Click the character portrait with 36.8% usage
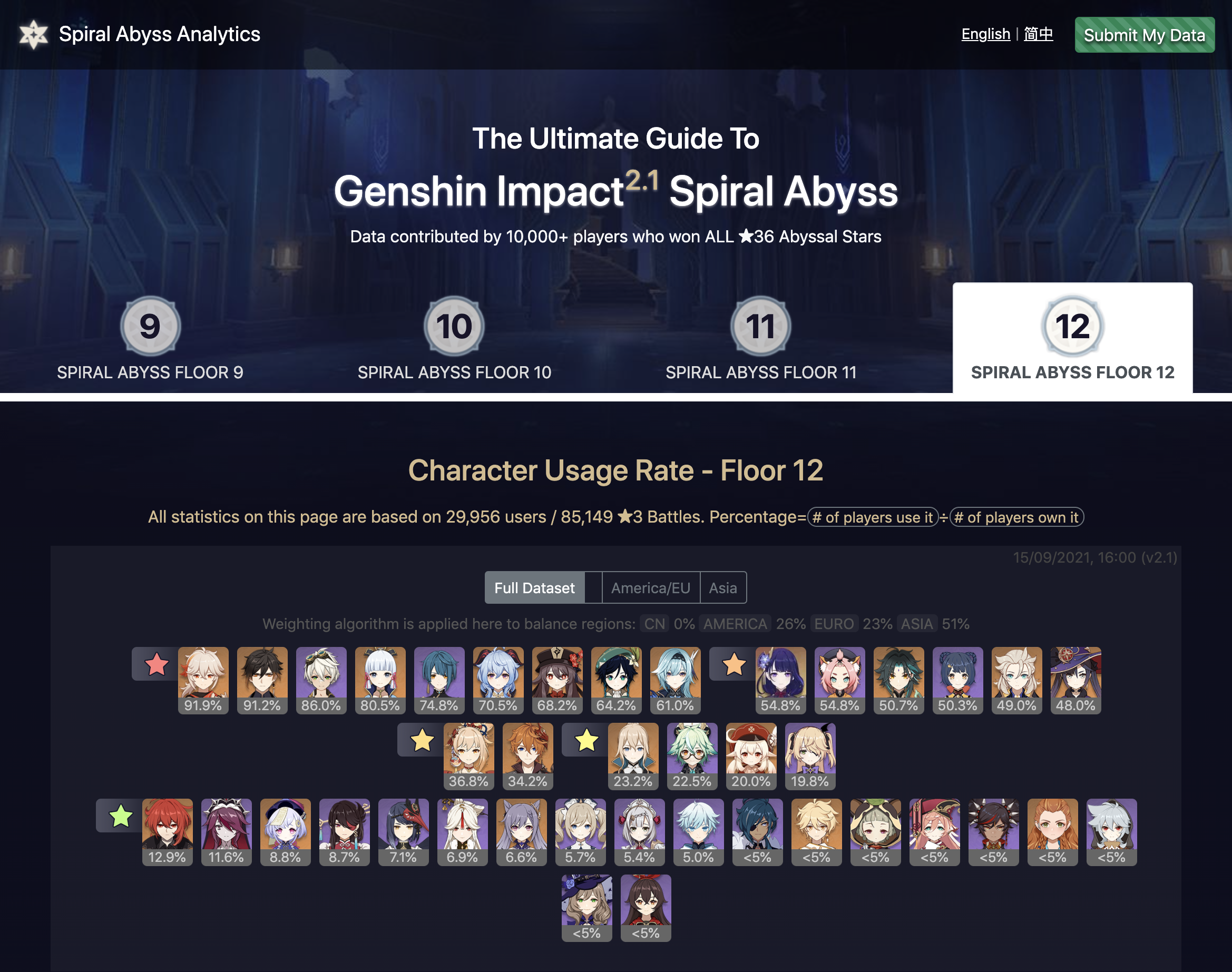 point(469,757)
